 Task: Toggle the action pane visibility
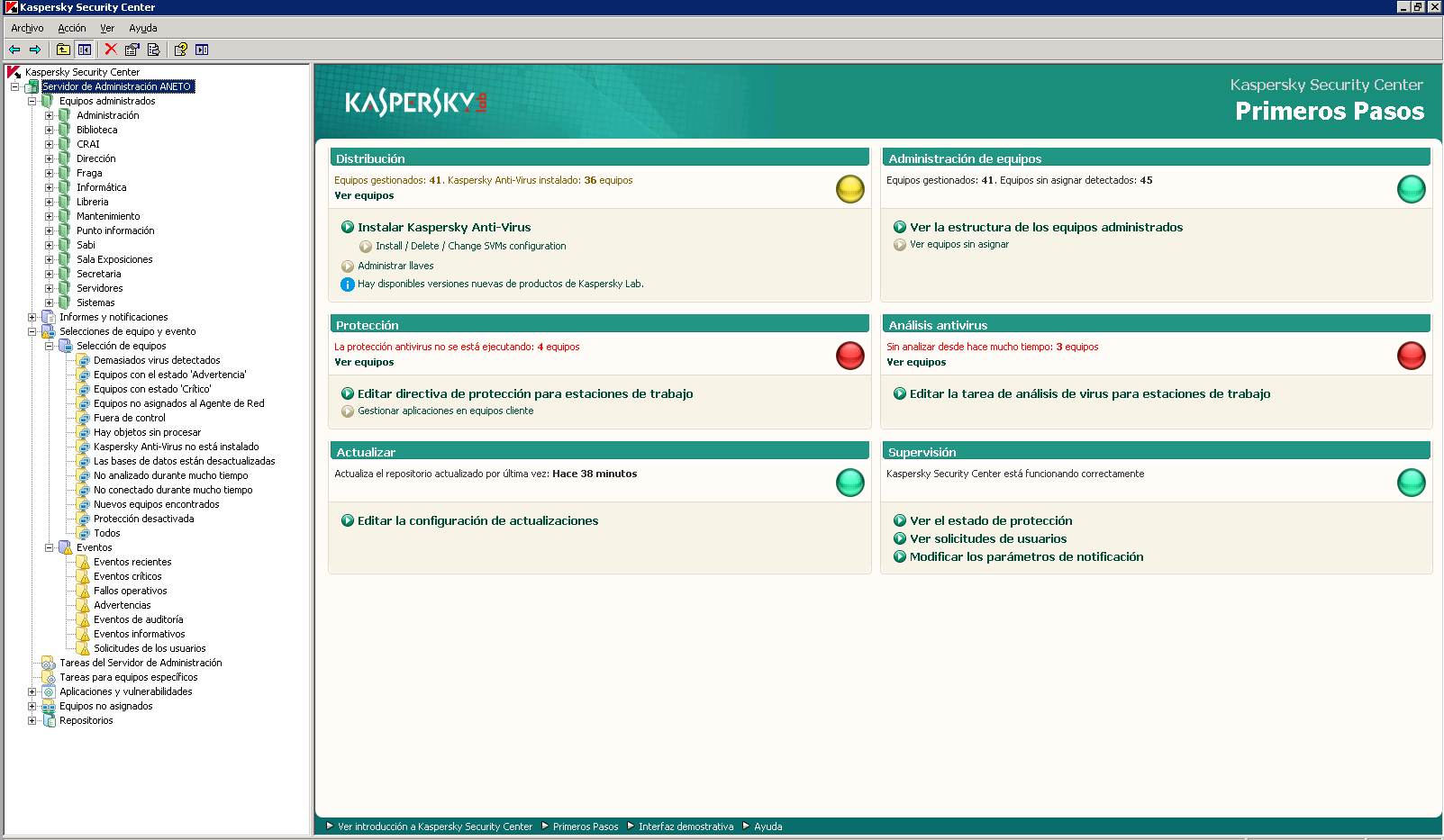(x=202, y=50)
